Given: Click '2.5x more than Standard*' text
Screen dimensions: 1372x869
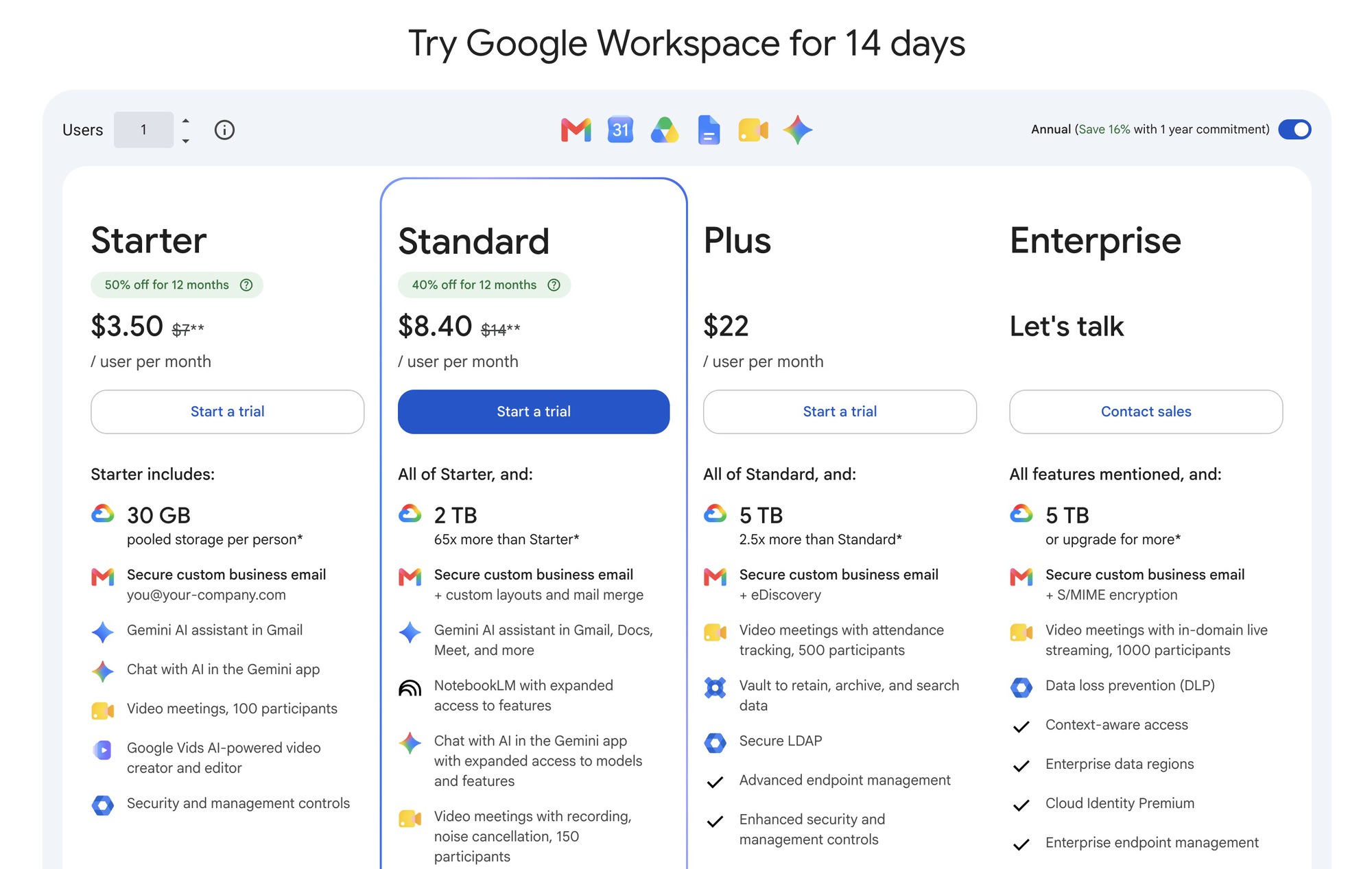Looking at the screenshot, I should 820,540.
